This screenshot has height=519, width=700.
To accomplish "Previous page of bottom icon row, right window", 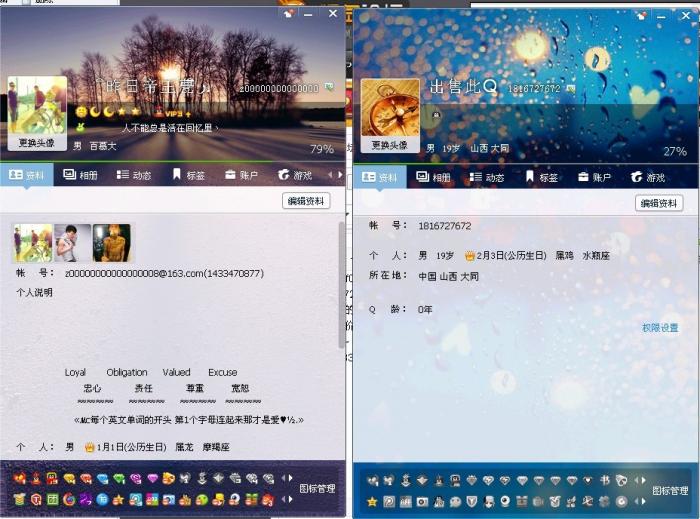I will tap(637, 501).
